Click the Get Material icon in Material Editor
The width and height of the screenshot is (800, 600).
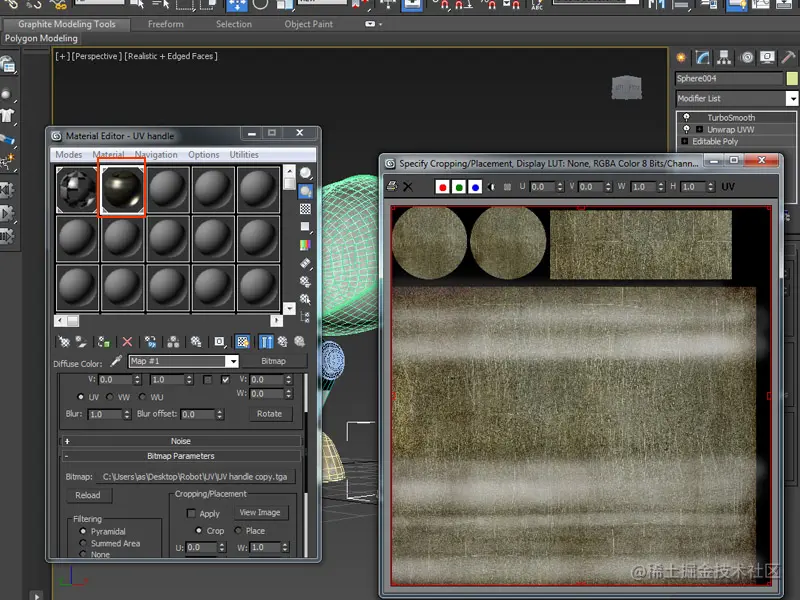point(64,341)
